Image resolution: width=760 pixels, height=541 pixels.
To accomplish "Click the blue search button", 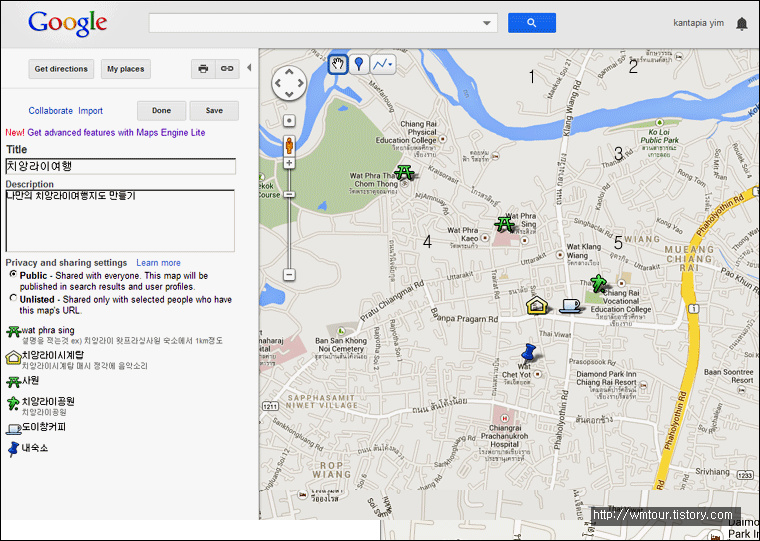I will 532,23.
